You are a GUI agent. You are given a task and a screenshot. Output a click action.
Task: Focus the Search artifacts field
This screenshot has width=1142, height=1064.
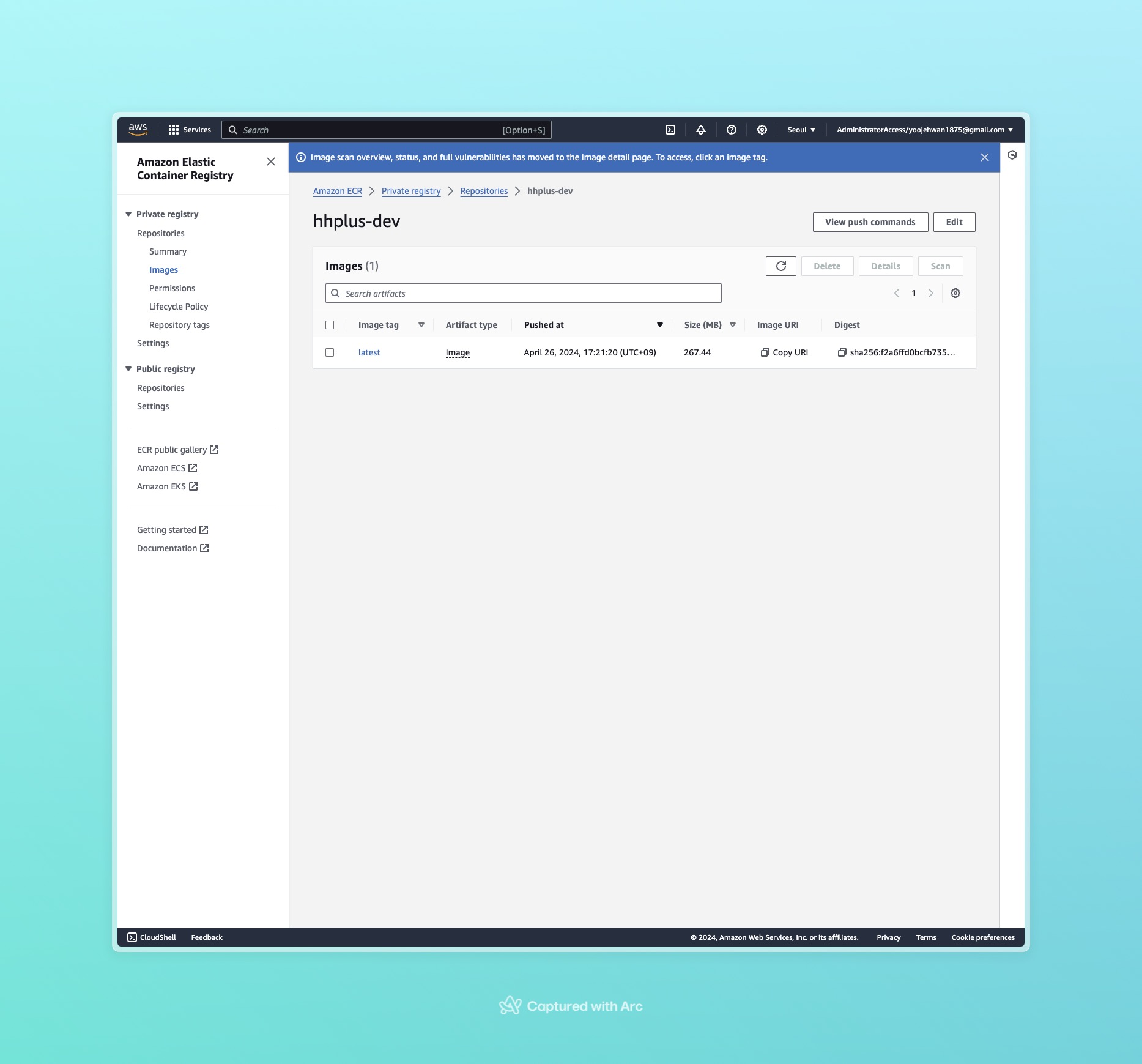click(x=524, y=293)
